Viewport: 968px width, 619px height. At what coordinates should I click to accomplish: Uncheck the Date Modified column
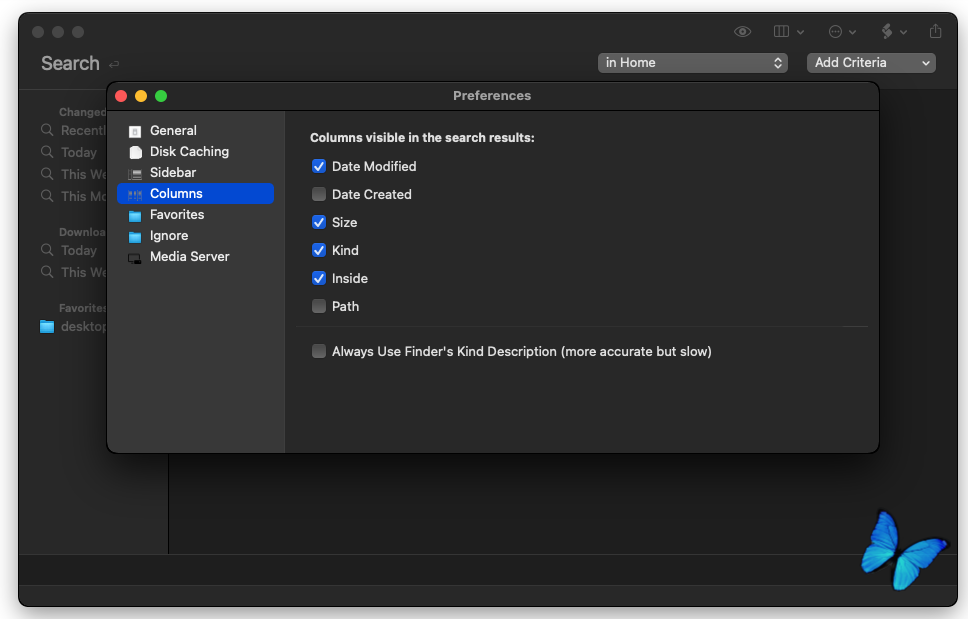point(319,167)
